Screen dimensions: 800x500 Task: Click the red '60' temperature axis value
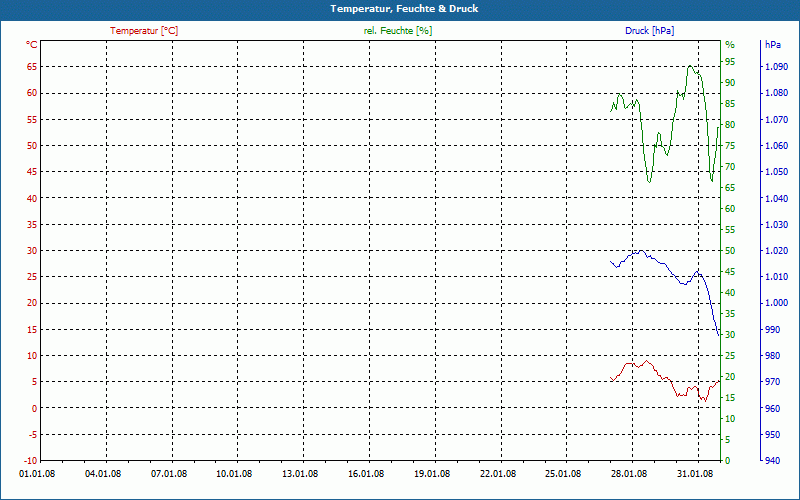pyautogui.click(x=32, y=93)
